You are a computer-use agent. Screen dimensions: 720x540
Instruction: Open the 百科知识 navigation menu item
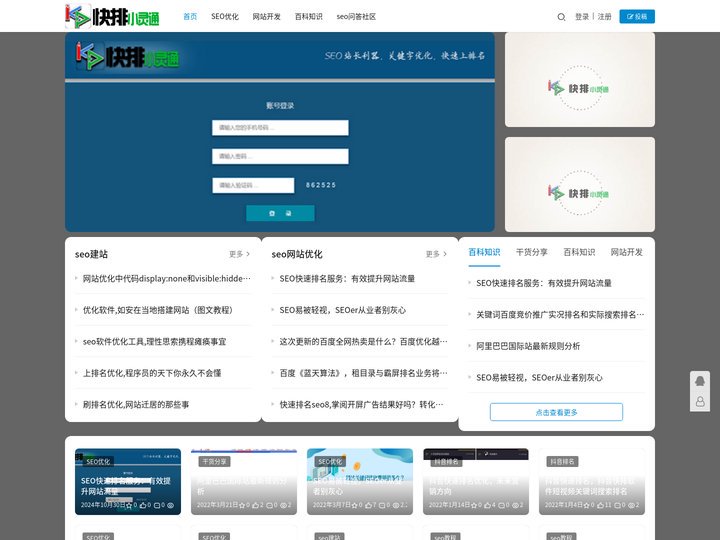pos(309,17)
